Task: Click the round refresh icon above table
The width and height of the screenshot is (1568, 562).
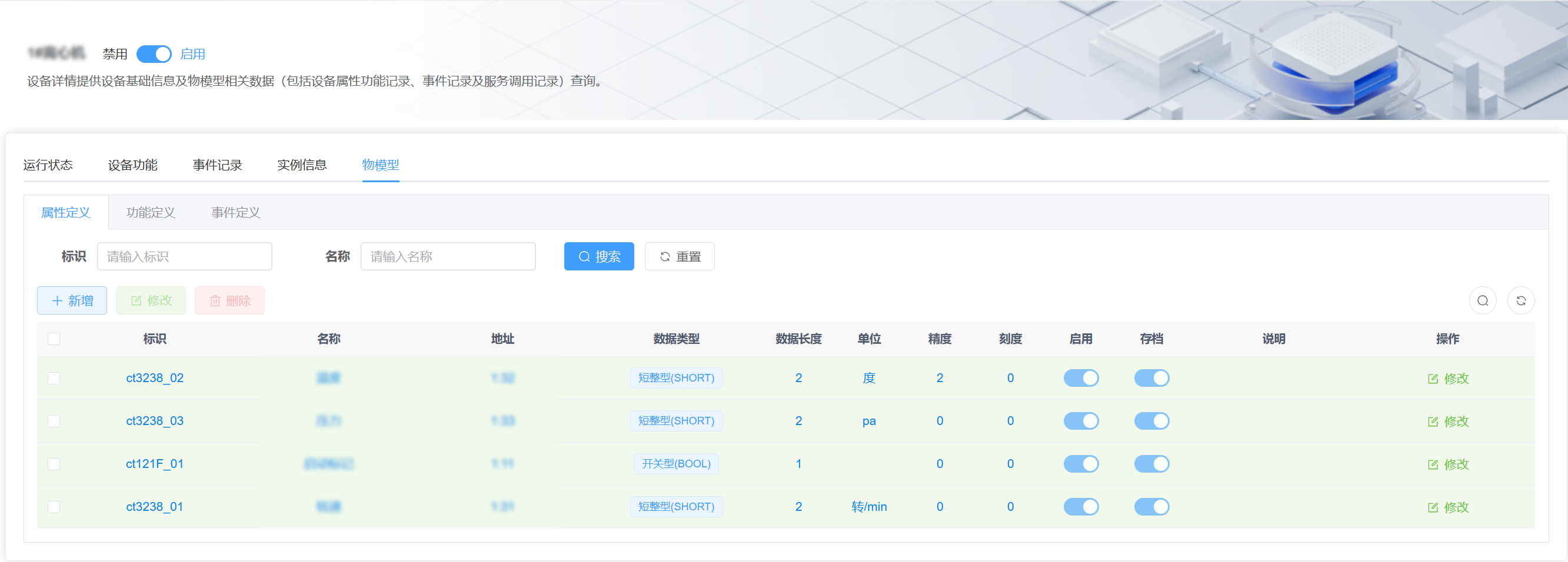Action: pos(1520,300)
